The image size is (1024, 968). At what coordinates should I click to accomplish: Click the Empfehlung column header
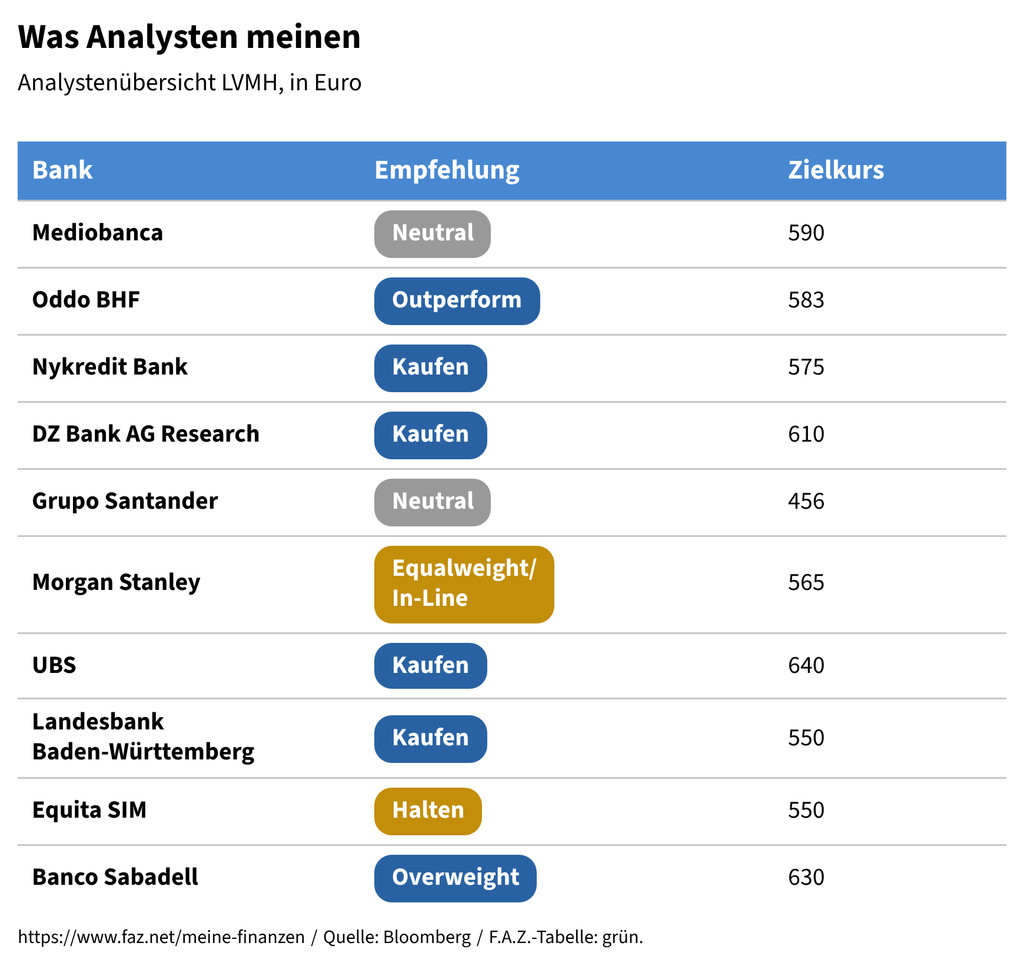click(x=446, y=170)
